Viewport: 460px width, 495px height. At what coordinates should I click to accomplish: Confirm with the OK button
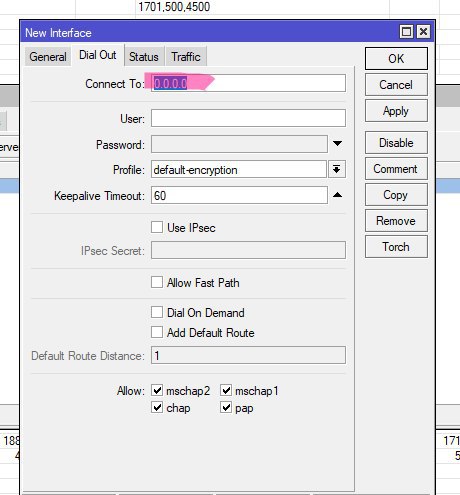(x=396, y=59)
